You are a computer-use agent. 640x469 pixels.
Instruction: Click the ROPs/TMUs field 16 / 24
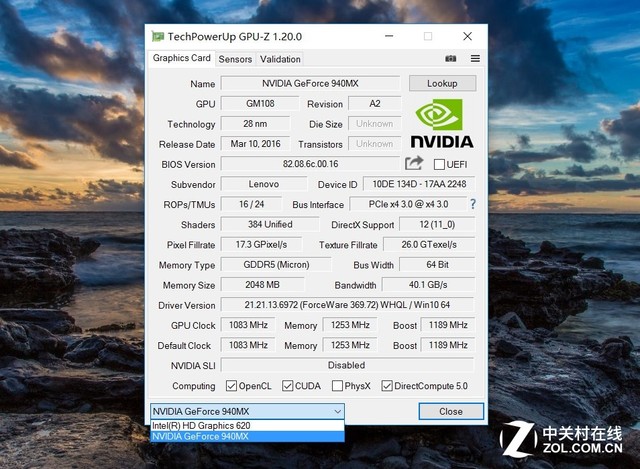(x=251, y=204)
